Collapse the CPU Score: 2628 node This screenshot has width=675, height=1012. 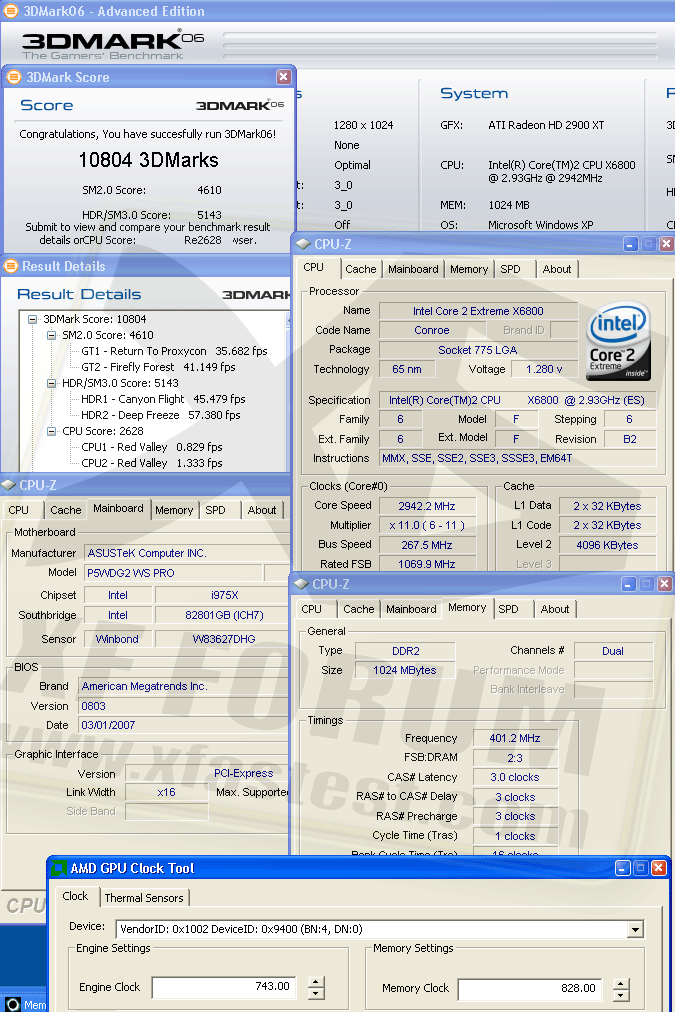pyautogui.click(x=52, y=431)
